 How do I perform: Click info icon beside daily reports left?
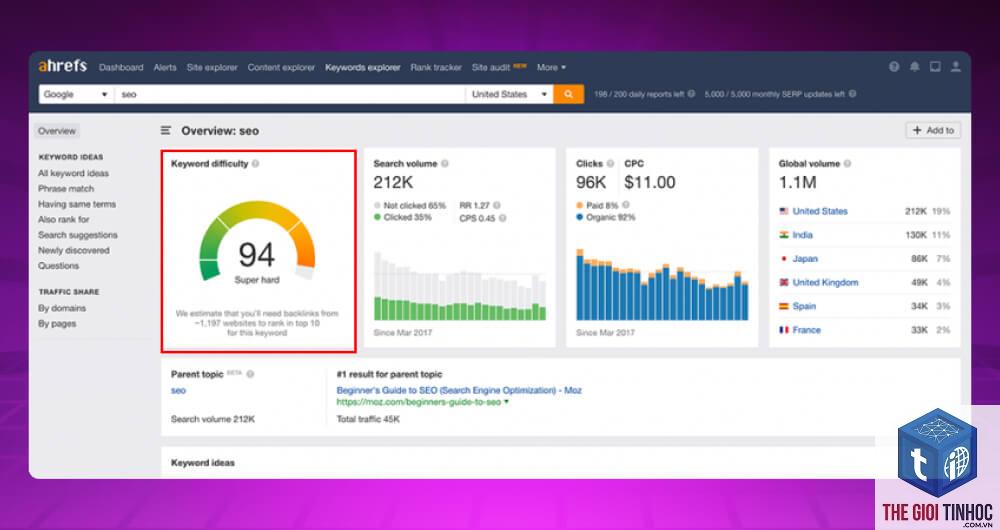[691, 94]
